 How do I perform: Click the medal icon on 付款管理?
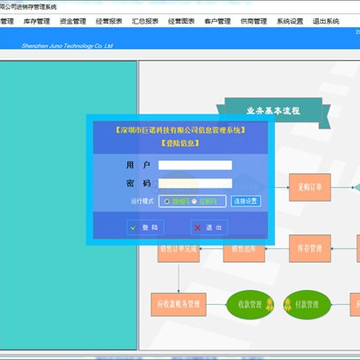(x=288, y=305)
